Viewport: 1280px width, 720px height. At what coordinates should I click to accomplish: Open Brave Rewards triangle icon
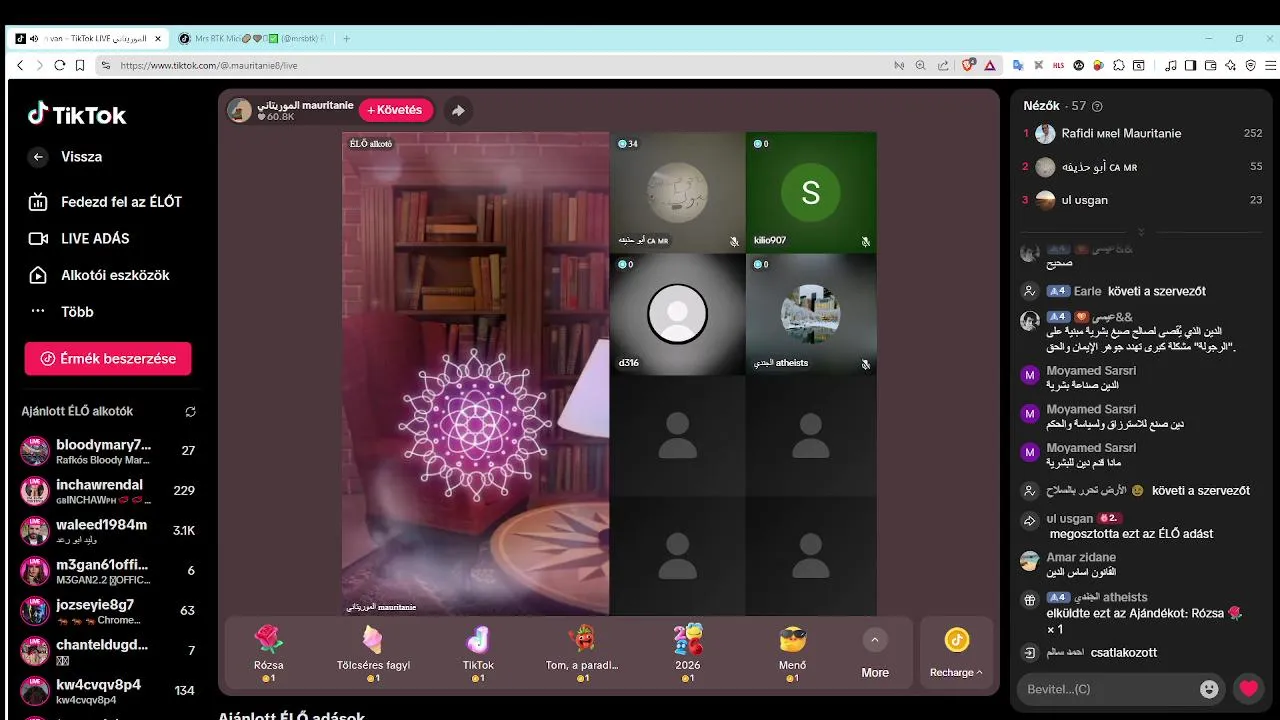(989, 65)
